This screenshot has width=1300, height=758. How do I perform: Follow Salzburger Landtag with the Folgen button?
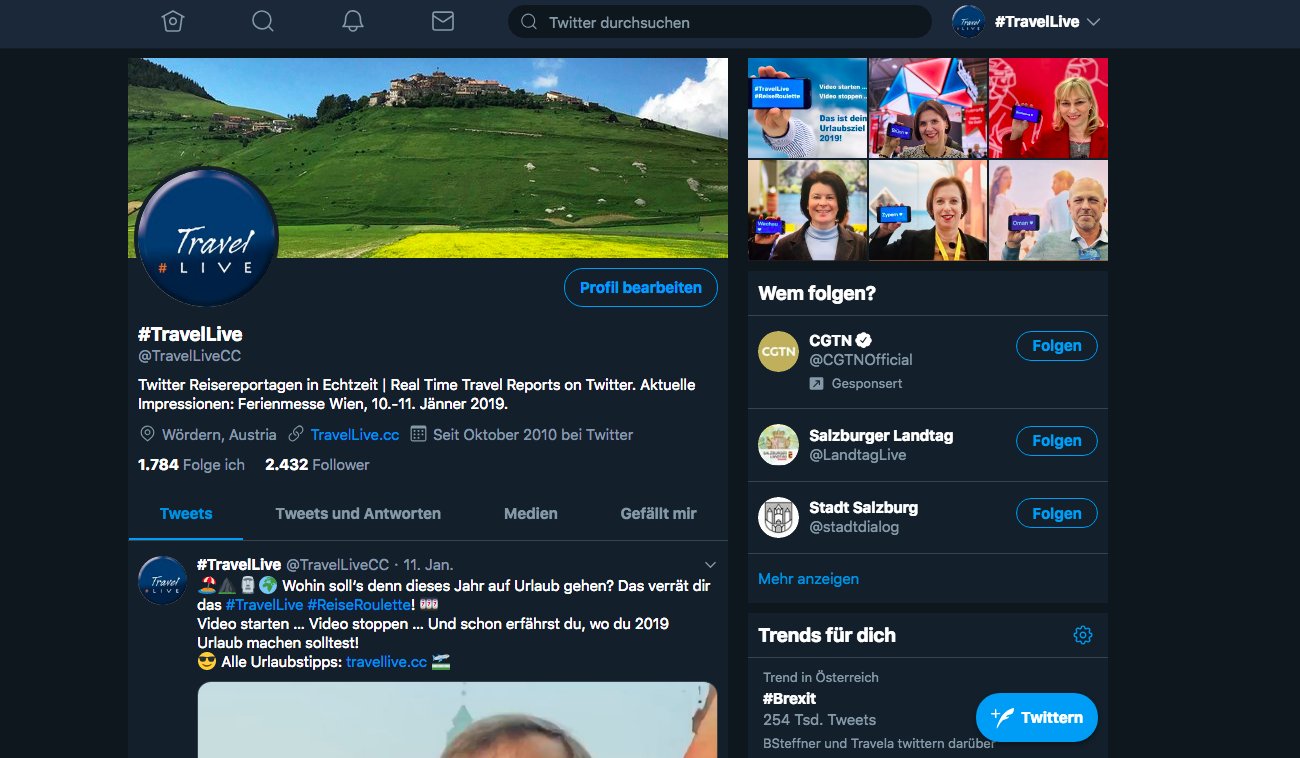pos(1057,441)
